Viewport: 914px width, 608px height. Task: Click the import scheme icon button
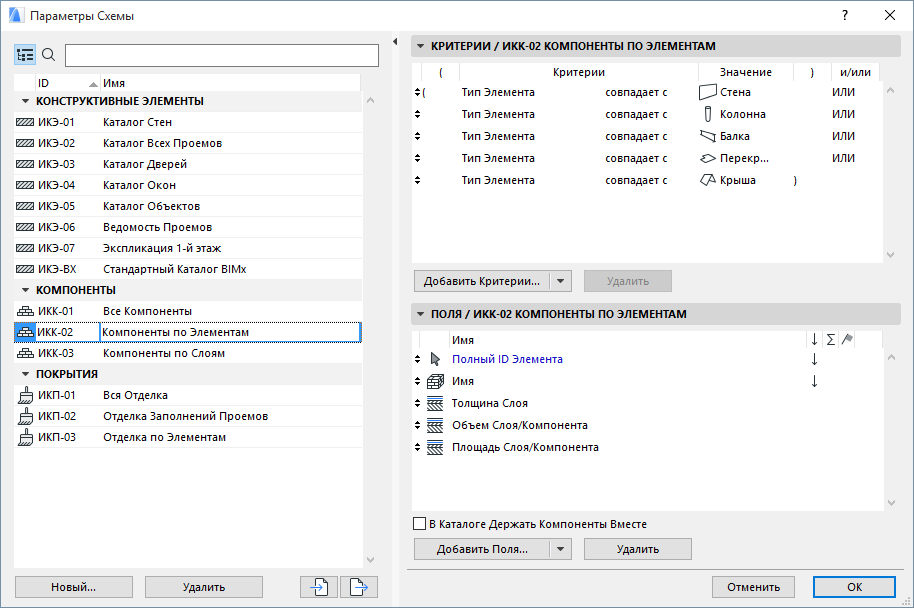click(319, 587)
